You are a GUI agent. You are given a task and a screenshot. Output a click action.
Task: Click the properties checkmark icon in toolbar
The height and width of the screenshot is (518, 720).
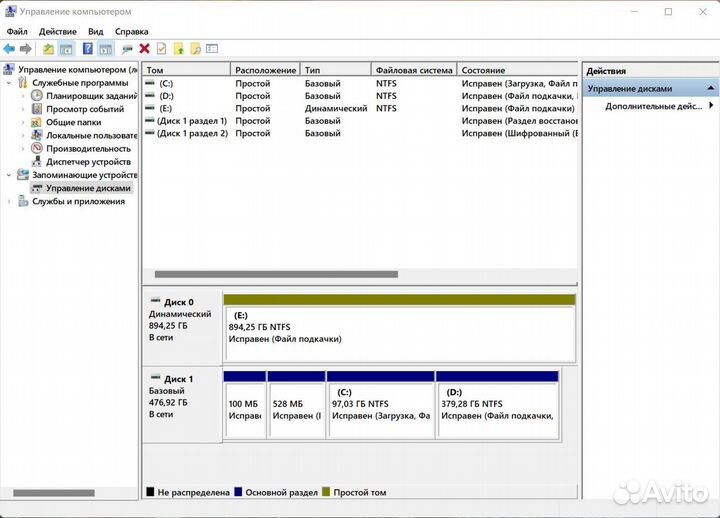click(161, 48)
